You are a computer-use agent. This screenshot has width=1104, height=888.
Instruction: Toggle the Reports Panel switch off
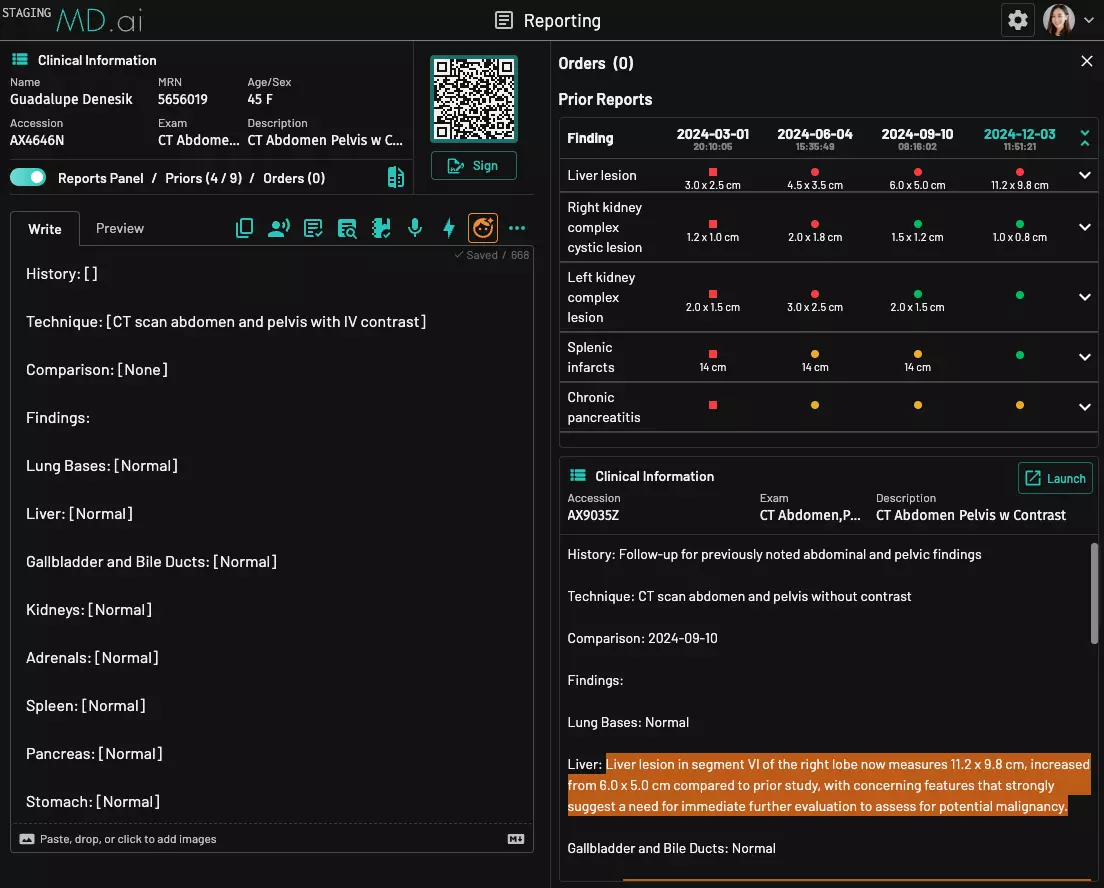(x=30, y=176)
